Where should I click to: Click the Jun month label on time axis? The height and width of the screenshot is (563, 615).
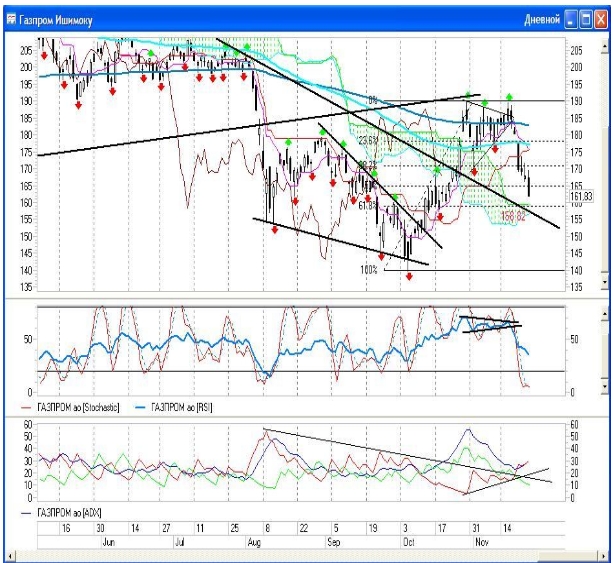click(x=109, y=542)
